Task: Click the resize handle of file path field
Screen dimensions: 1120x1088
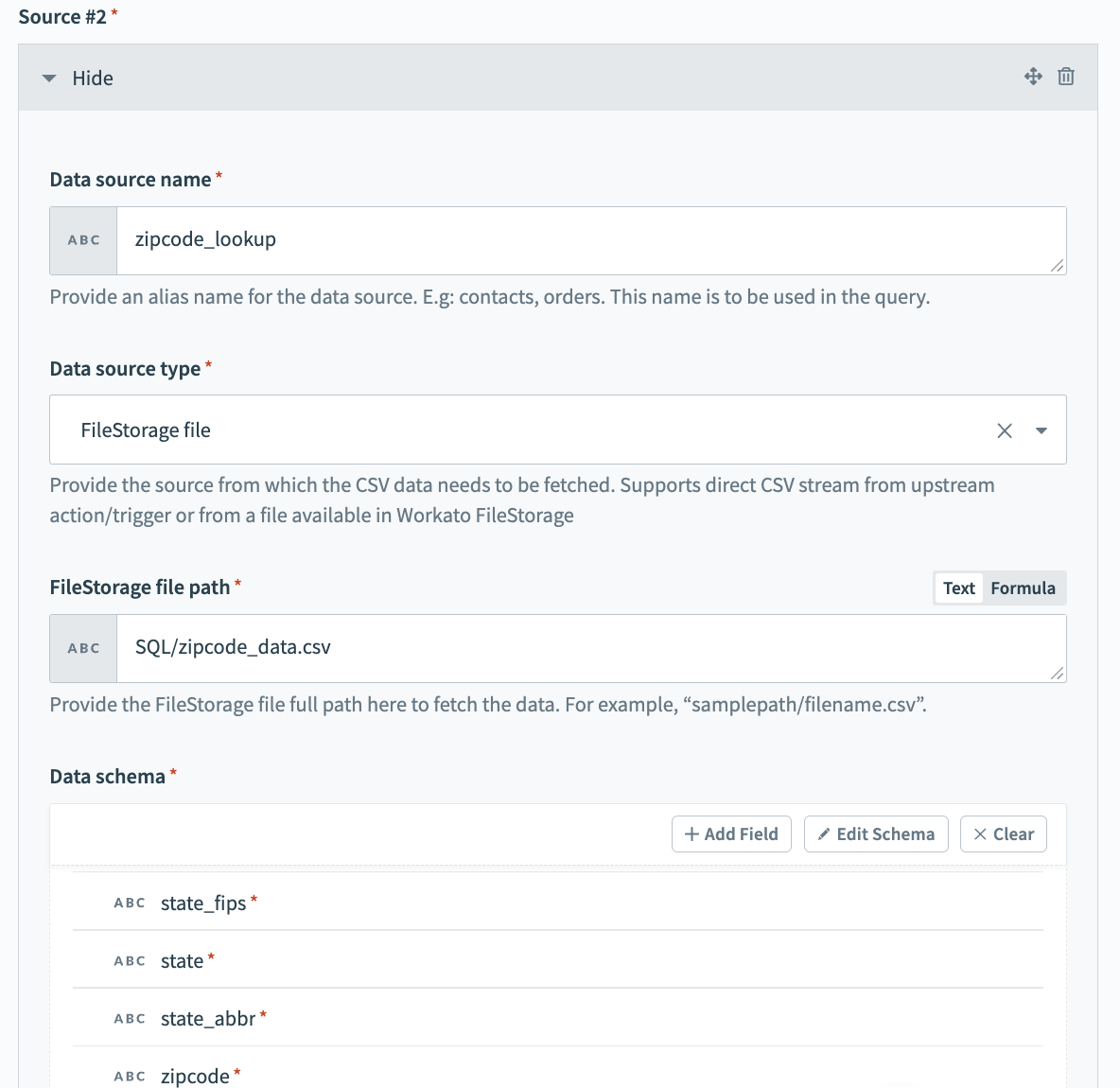Action: click(x=1057, y=673)
